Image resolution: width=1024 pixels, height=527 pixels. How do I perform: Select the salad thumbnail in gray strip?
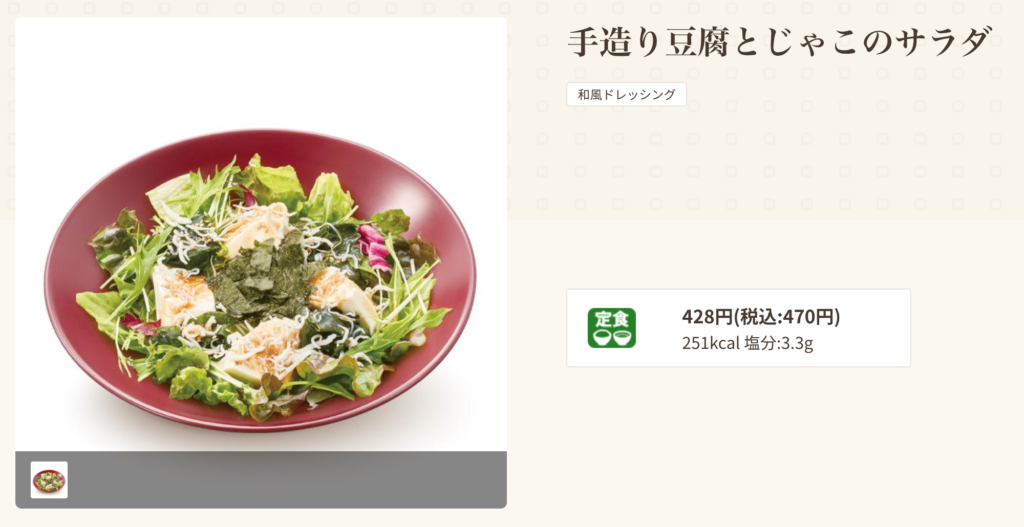[49, 480]
